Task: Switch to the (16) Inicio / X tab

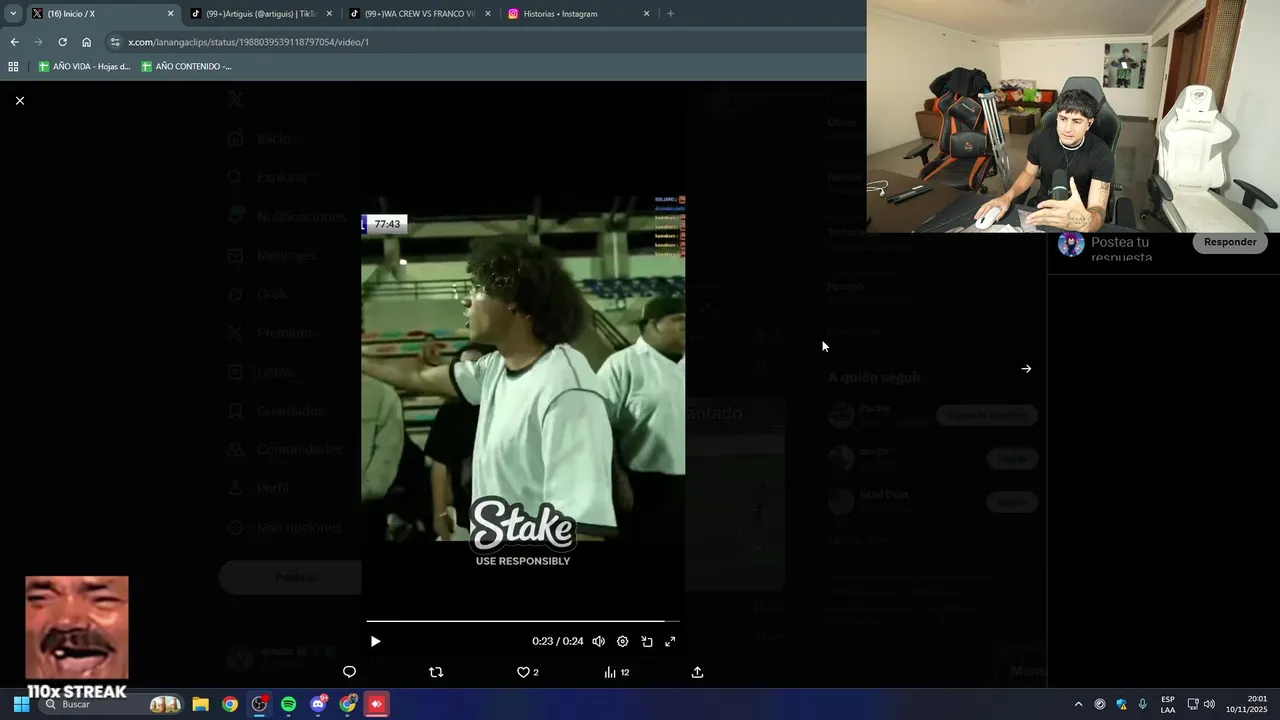Action: point(100,14)
